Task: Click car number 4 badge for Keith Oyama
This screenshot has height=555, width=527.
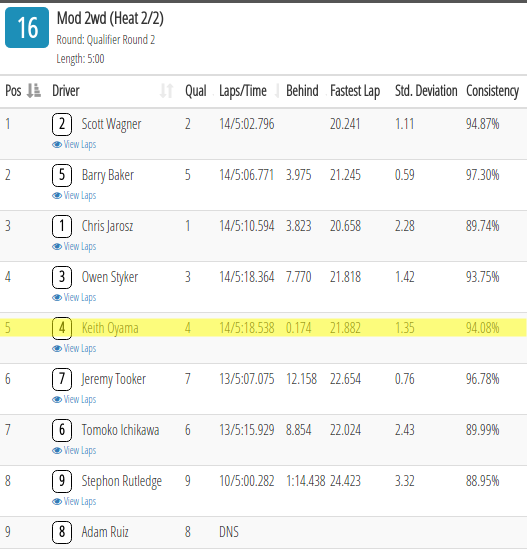Action: click(x=62, y=328)
